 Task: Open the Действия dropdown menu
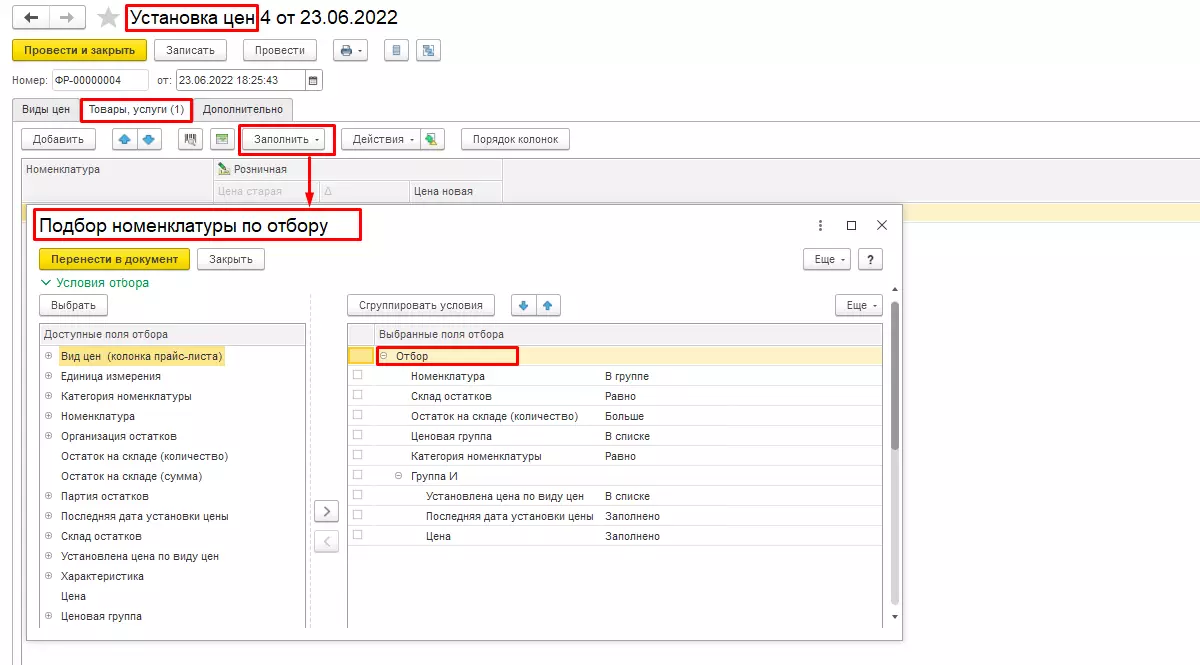pyautogui.click(x=380, y=139)
